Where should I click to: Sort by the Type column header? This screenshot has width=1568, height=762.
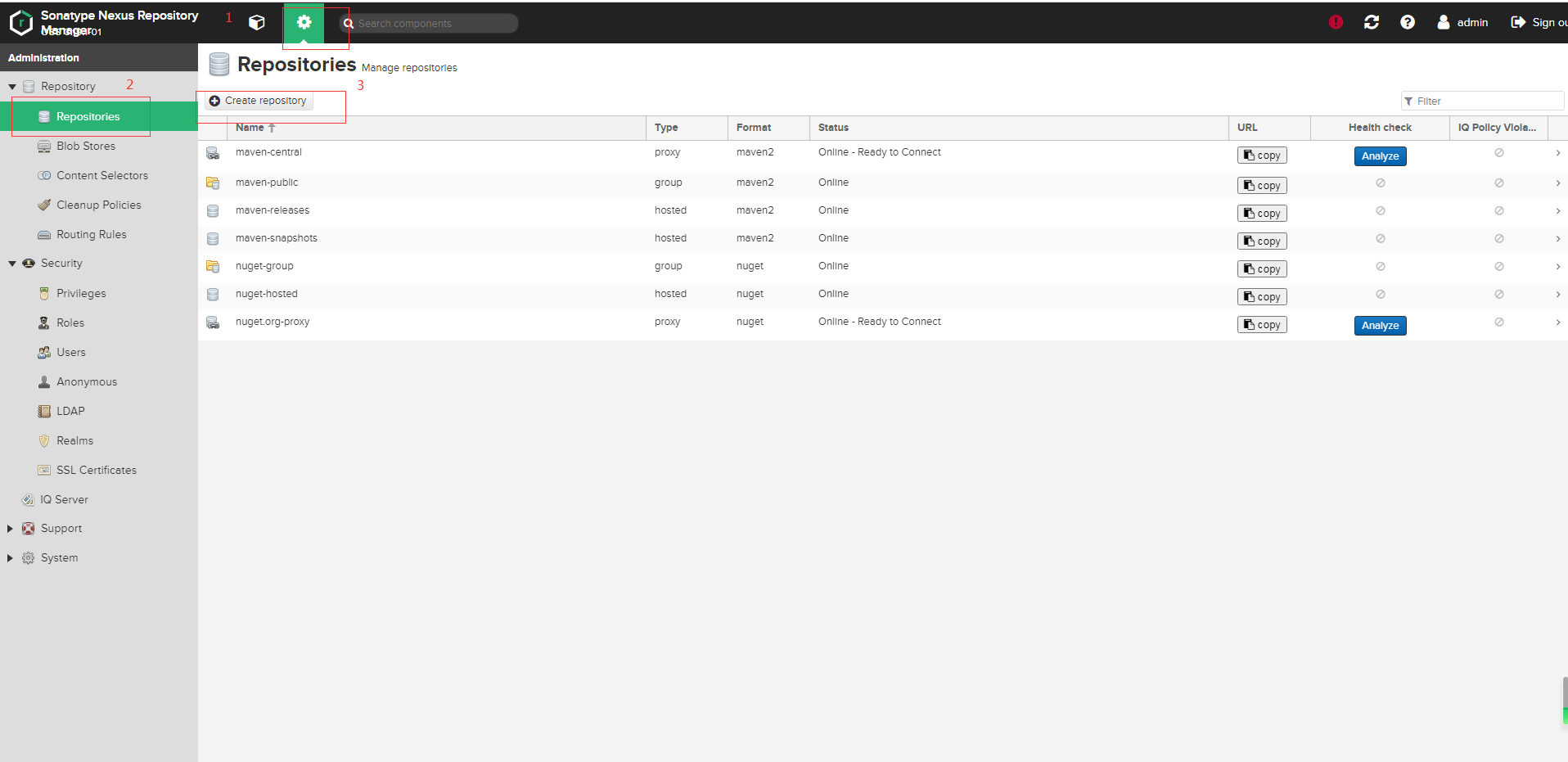coord(687,128)
